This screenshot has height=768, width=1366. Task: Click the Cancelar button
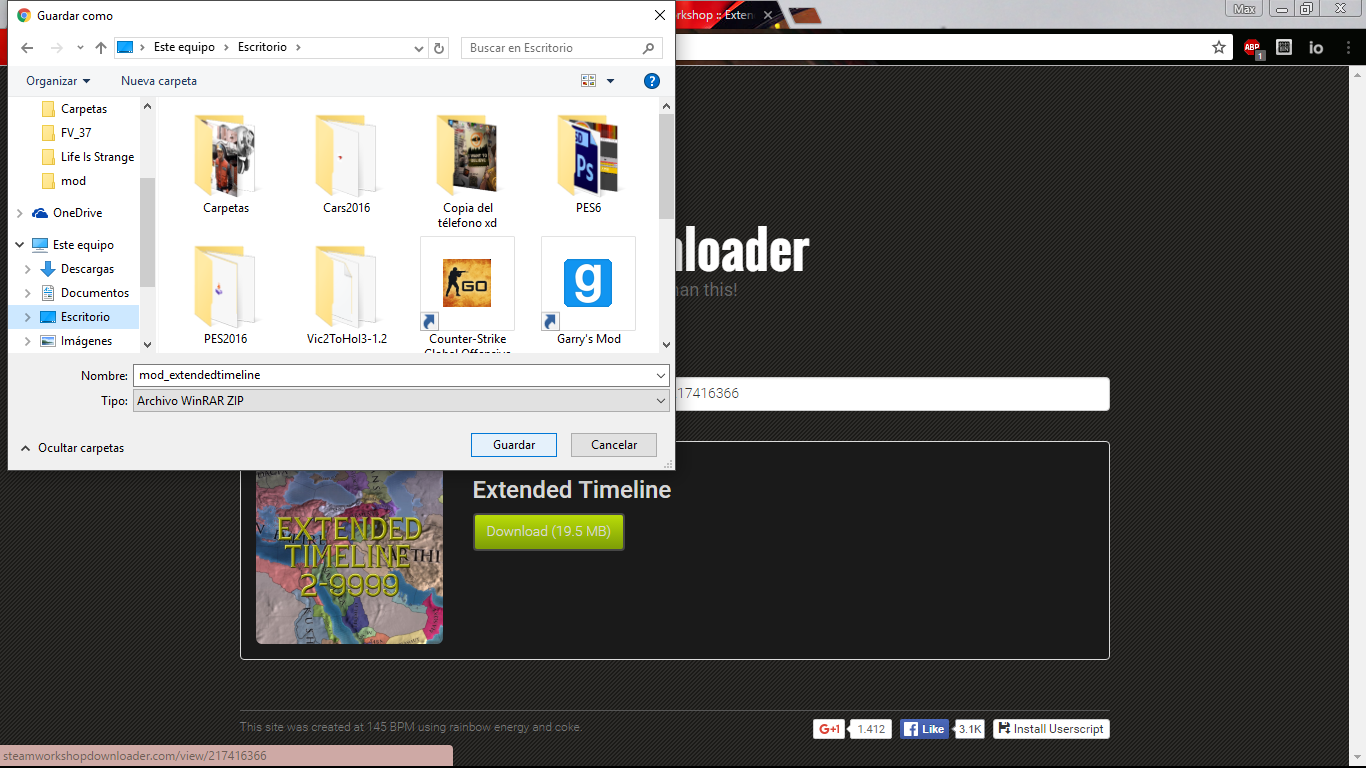(x=614, y=445)
